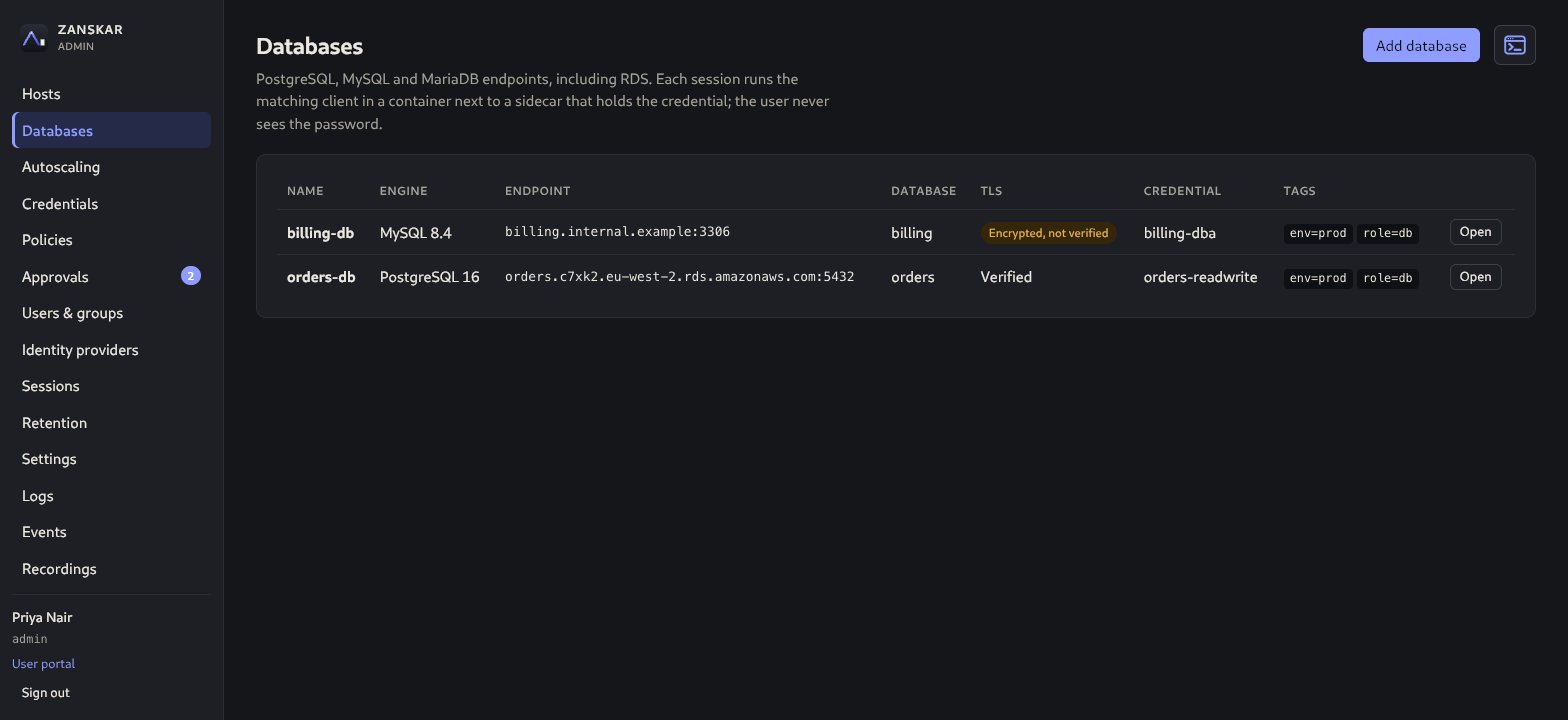Open Logs page
Image resolution: width=1568 pixels, height=720 pixels.
pyautogui.click(x=111, y=495)
